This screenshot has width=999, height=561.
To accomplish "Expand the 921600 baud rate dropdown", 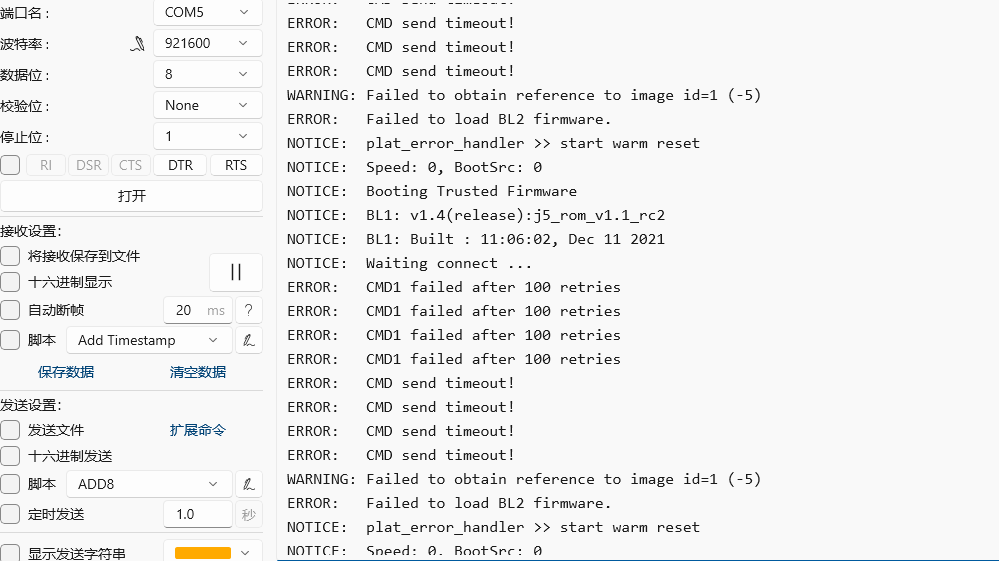I will [x=207, y=44].
